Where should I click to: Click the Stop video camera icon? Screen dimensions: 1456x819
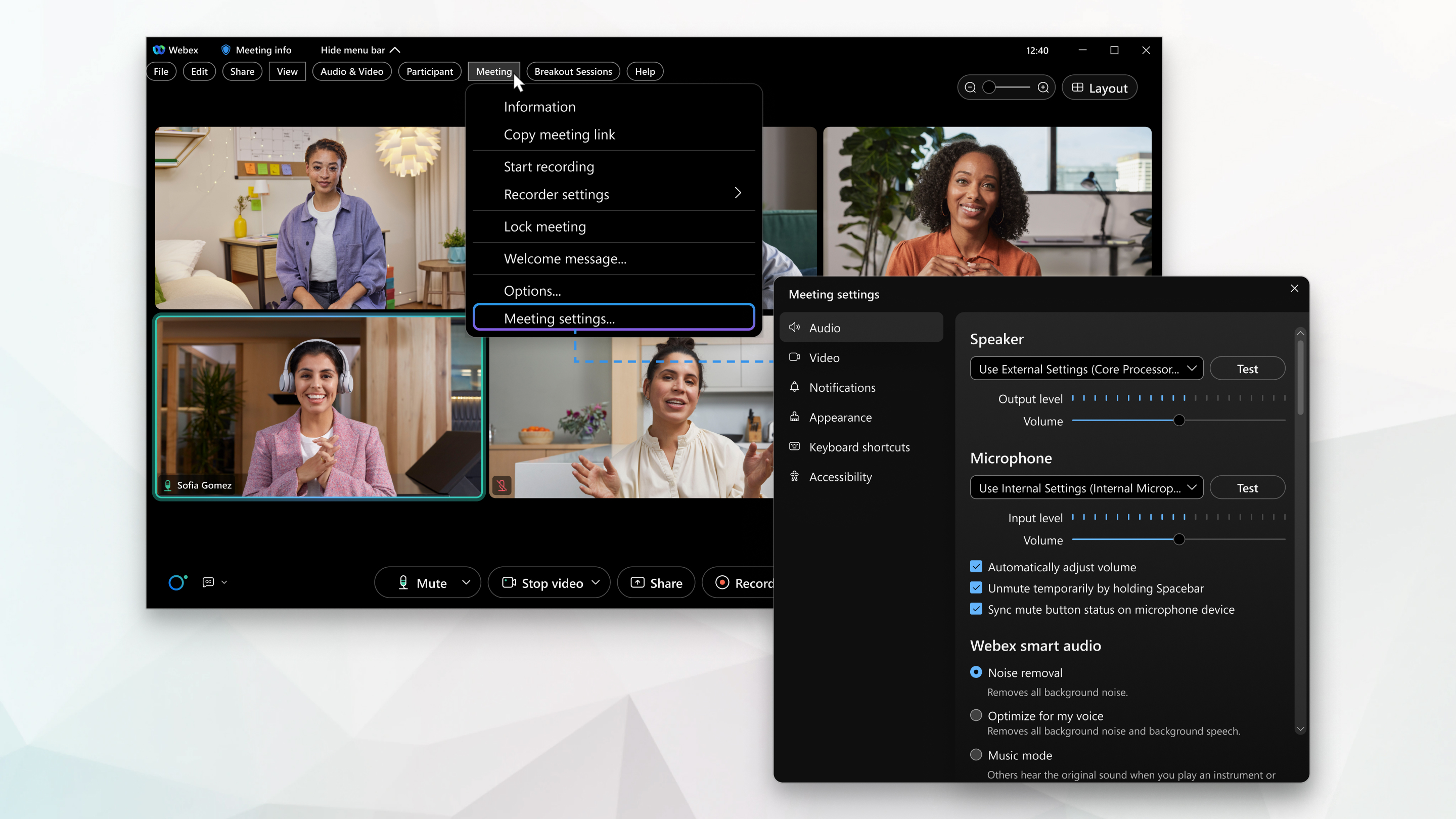coord(510,583)
